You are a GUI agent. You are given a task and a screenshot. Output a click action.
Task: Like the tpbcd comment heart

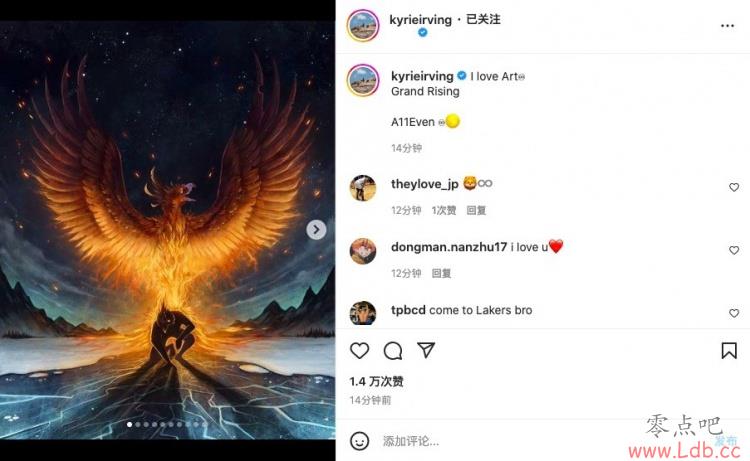(x=734, y=313)
